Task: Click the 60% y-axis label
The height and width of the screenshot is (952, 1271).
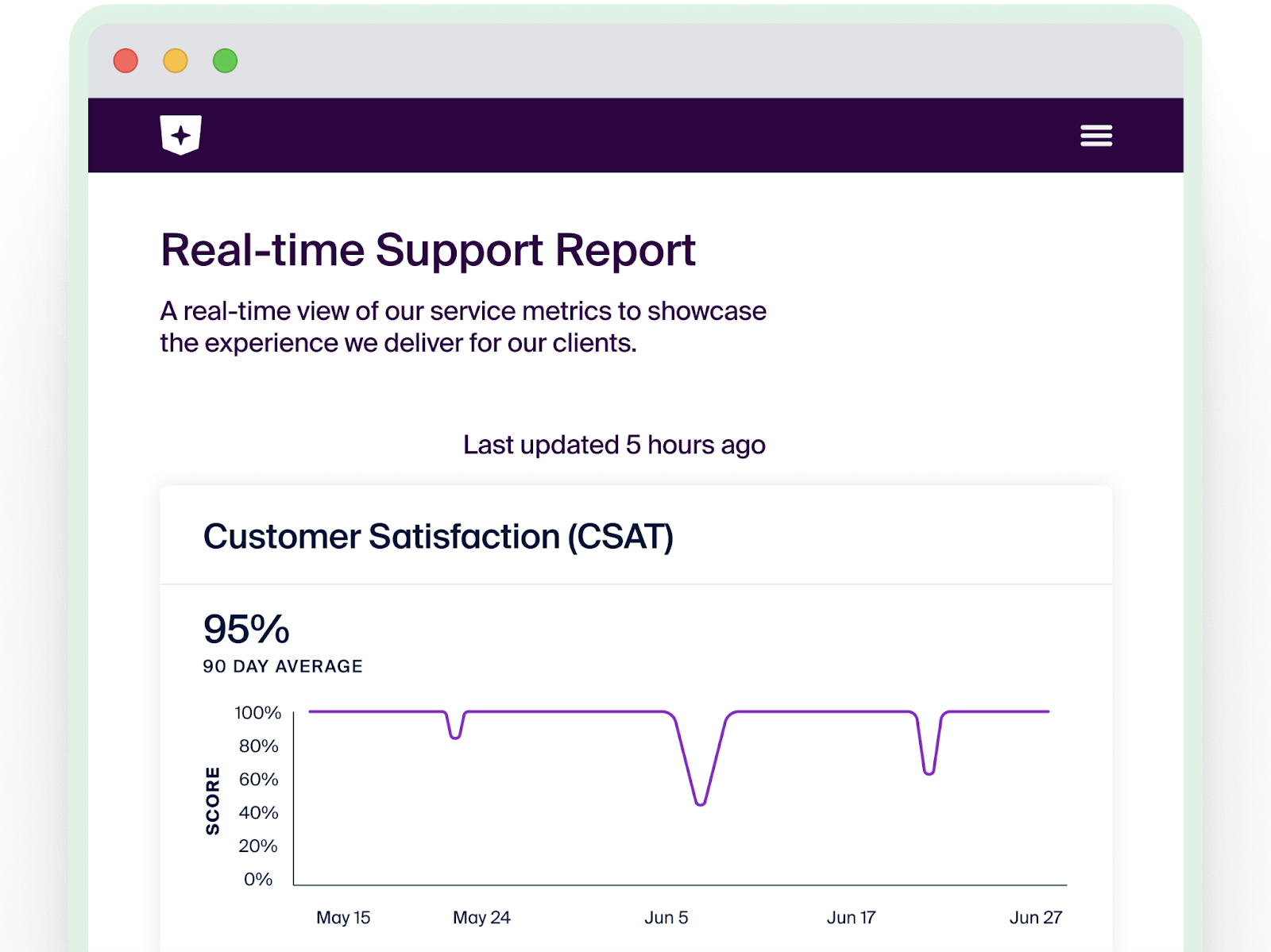Action: [x=259, y=780]
